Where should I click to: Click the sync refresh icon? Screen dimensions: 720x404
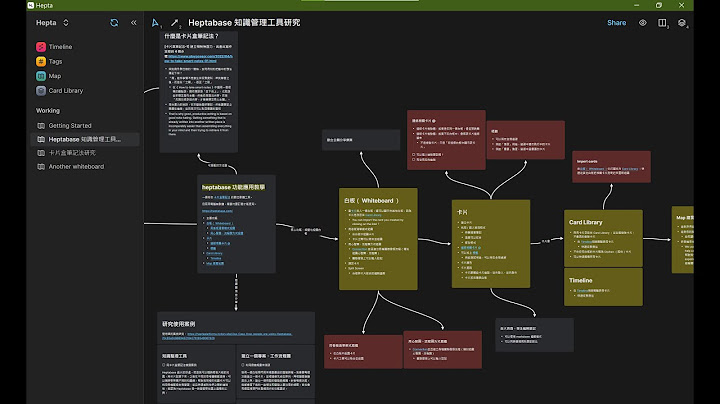[x=114, y=22]
